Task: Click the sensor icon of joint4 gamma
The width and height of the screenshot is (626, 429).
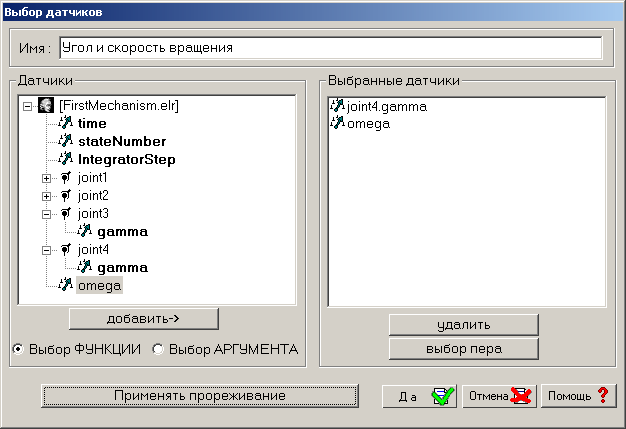Action: (85, 267)
